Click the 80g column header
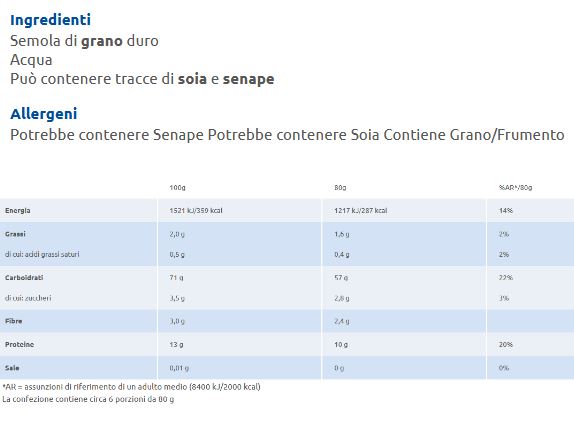Viewport: 574px width, 424px height. pyautogui.click(x=340, y=187)
